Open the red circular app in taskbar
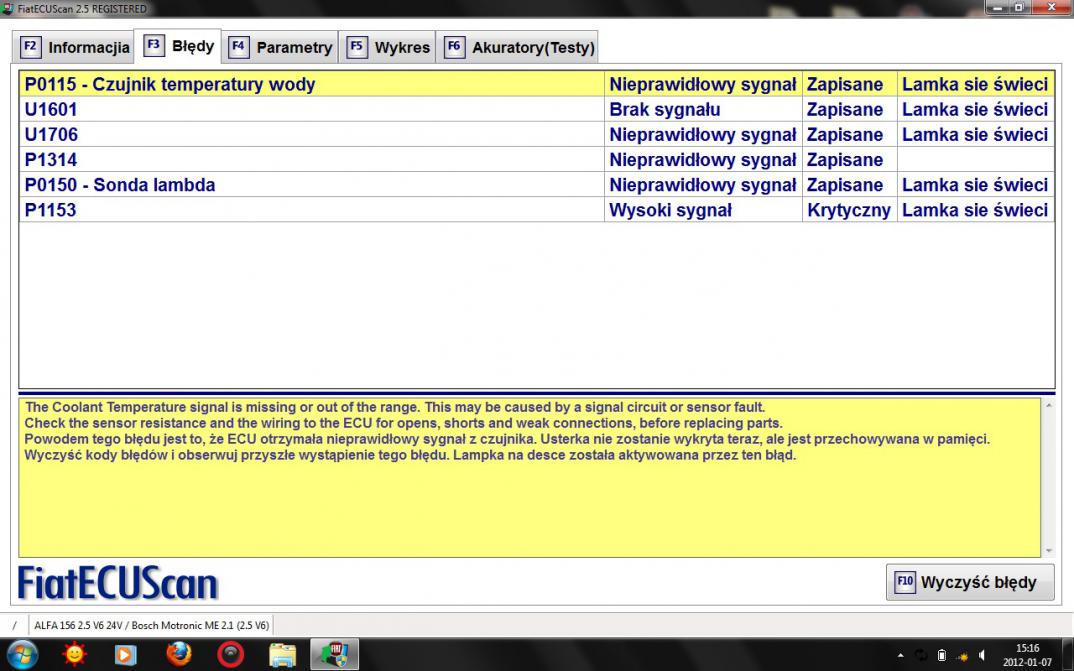Screen dimensions: 1074x671 [230, 655]
